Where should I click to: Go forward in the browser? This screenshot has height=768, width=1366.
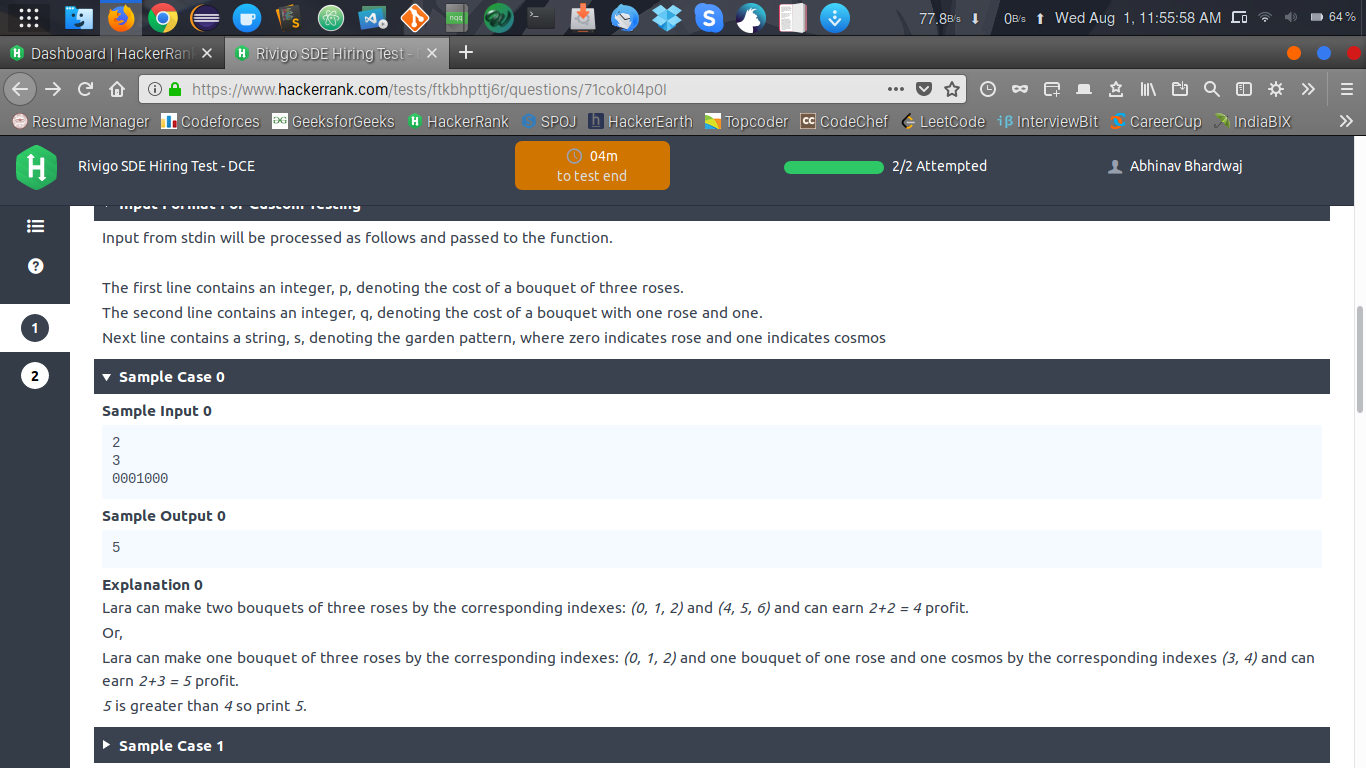coord(53,89)
